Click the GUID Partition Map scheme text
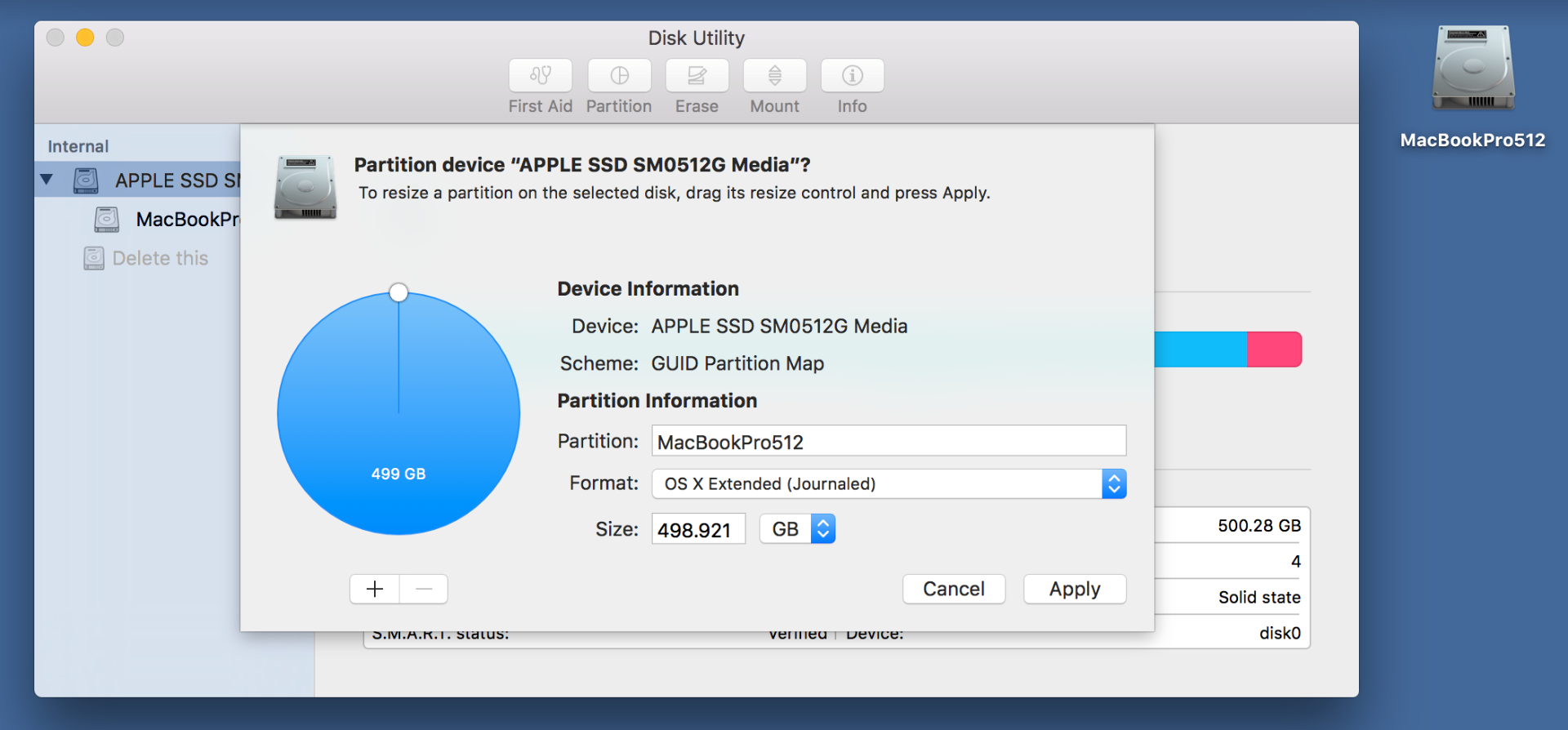Screen dimensions: 1568x730 737,363
